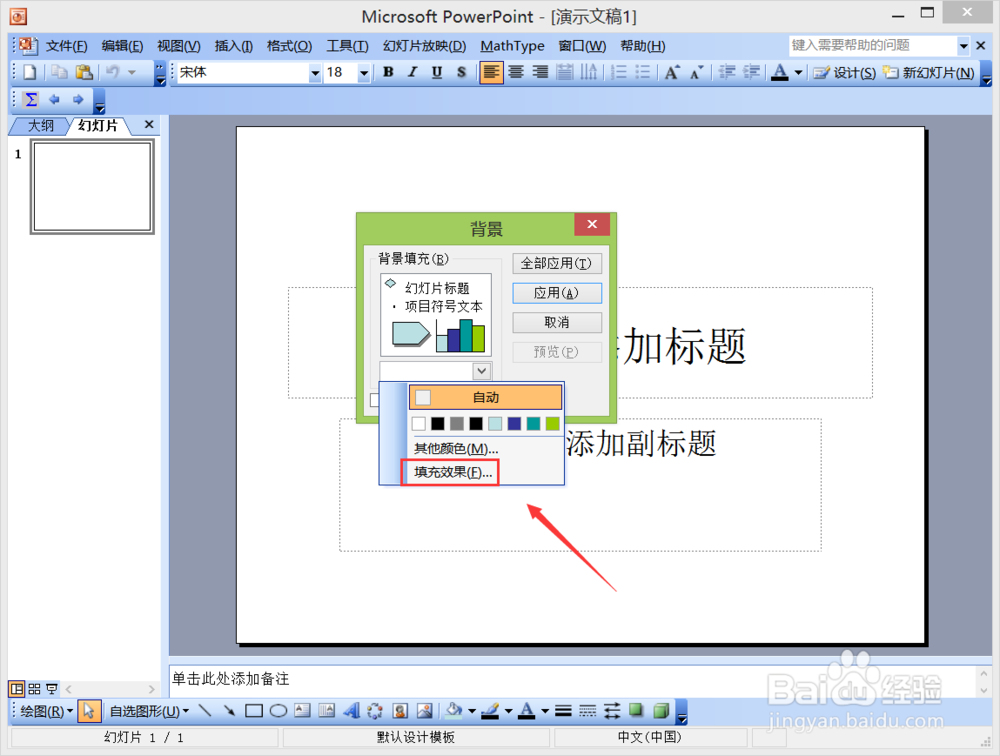The height and width of the screenshot is (756, 1000).
Task: Switch to the 大纲 Outline tab
Action: pyautogui.click(x=41, y=126)
